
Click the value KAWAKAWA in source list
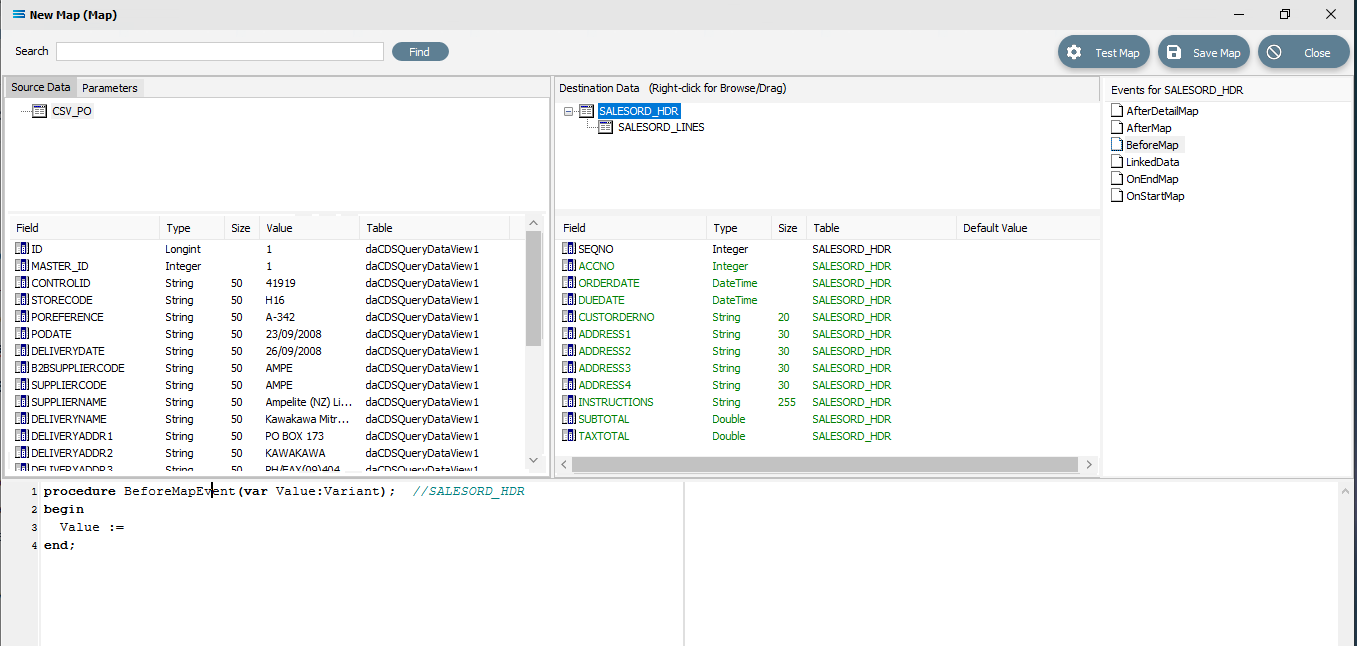[x=295, y=453]
